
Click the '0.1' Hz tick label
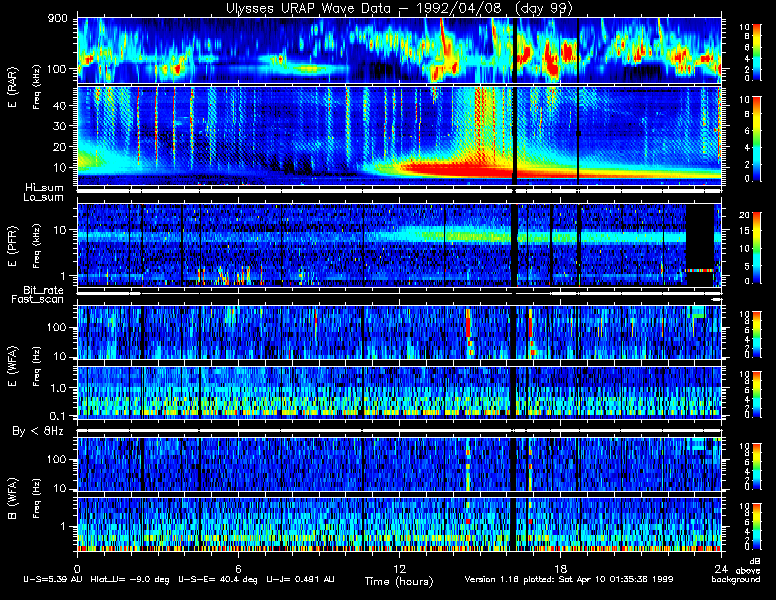58,416
